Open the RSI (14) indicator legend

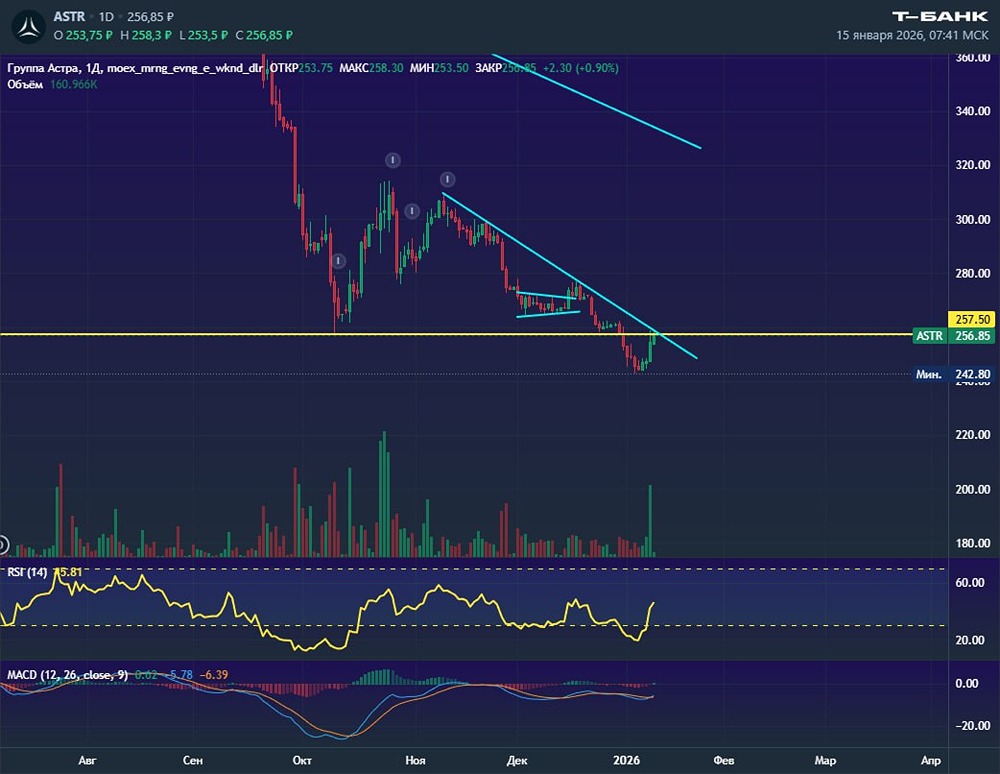(x=27, y=572)
